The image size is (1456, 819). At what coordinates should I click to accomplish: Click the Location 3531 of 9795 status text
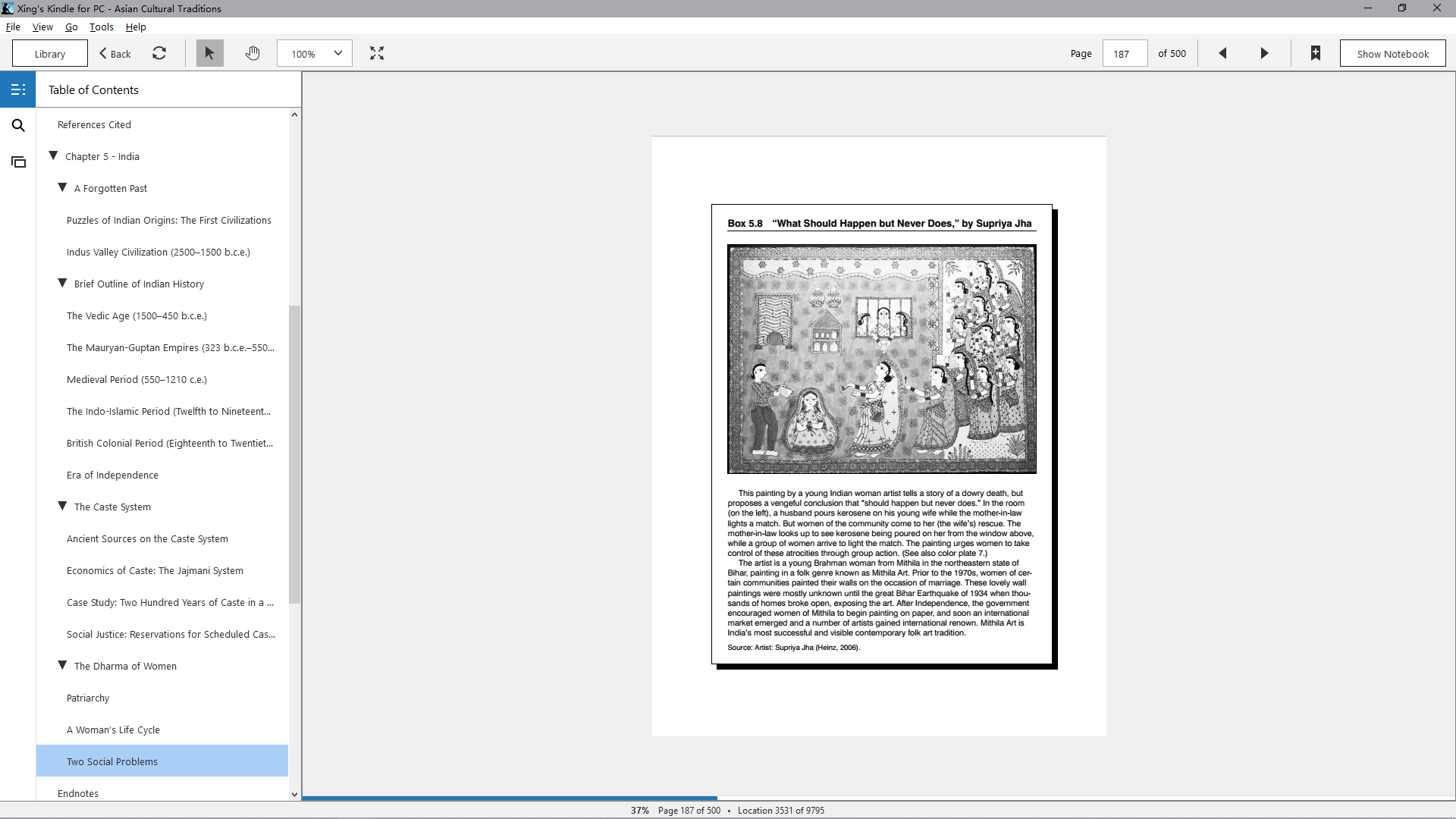[781, 810]
